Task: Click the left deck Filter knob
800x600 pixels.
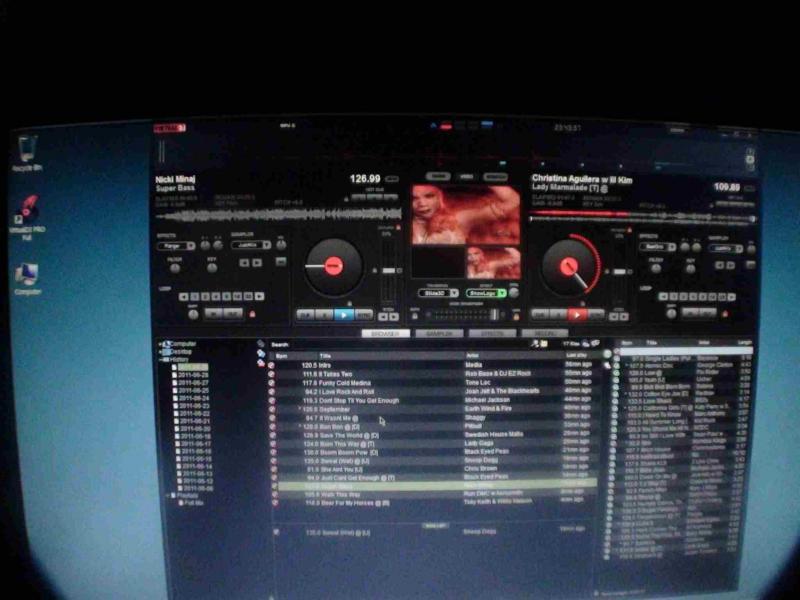Action: point(174,268)
